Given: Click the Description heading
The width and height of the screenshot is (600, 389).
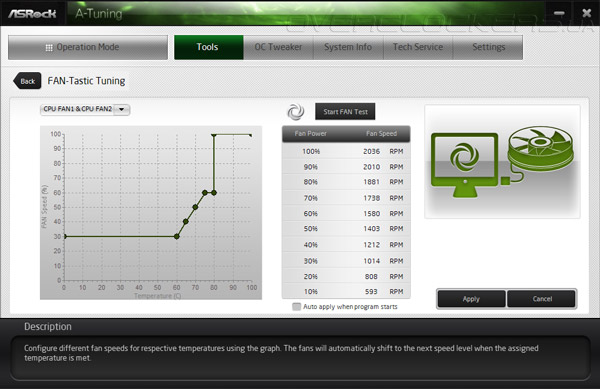Looking at the screenshot, I should coord(48,327).
